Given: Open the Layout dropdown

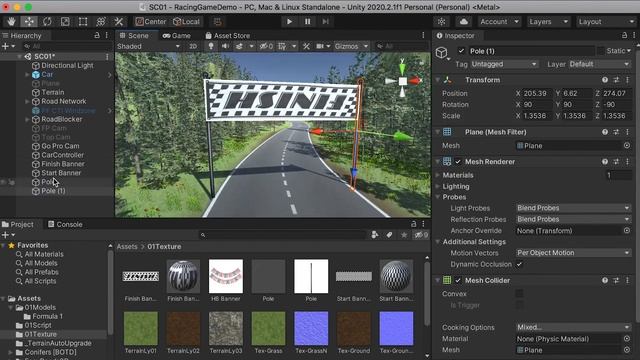Looking at the screenshot, I should click(606, 22).
